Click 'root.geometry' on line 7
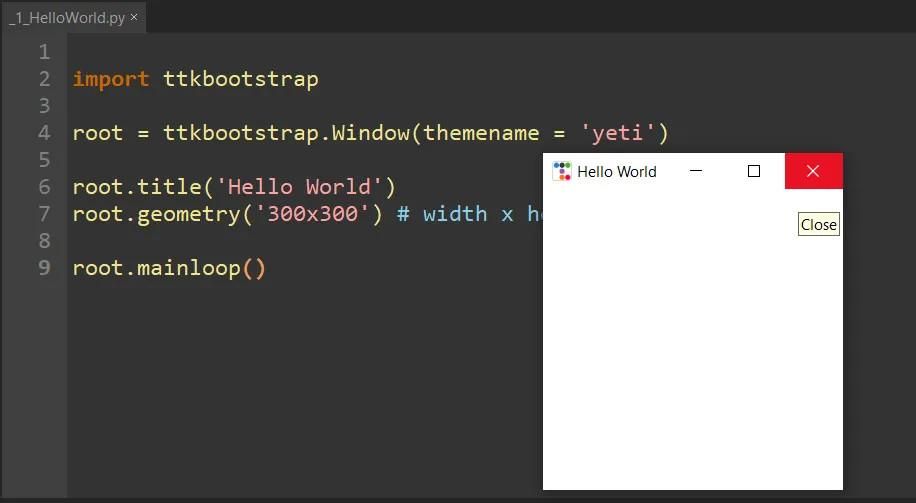The height and width of the screenshot is (503, 916). [x=157, y=214]
